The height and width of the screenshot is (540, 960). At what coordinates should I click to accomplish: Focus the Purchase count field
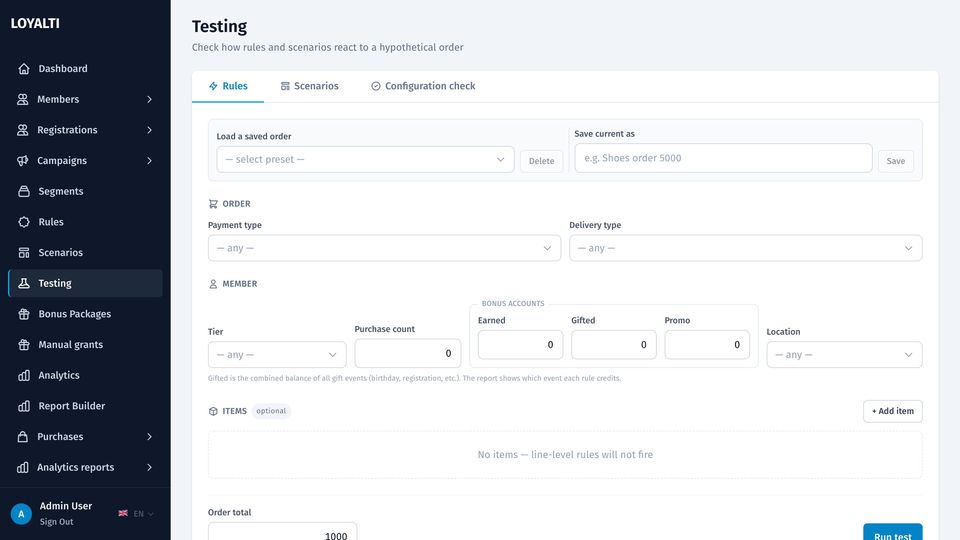[x=408, y=353]
